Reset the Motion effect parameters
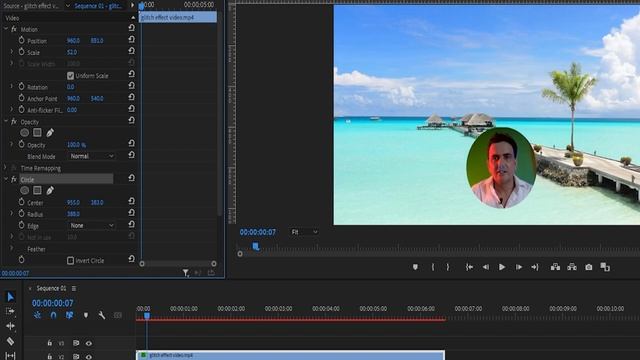 [131, 28]
